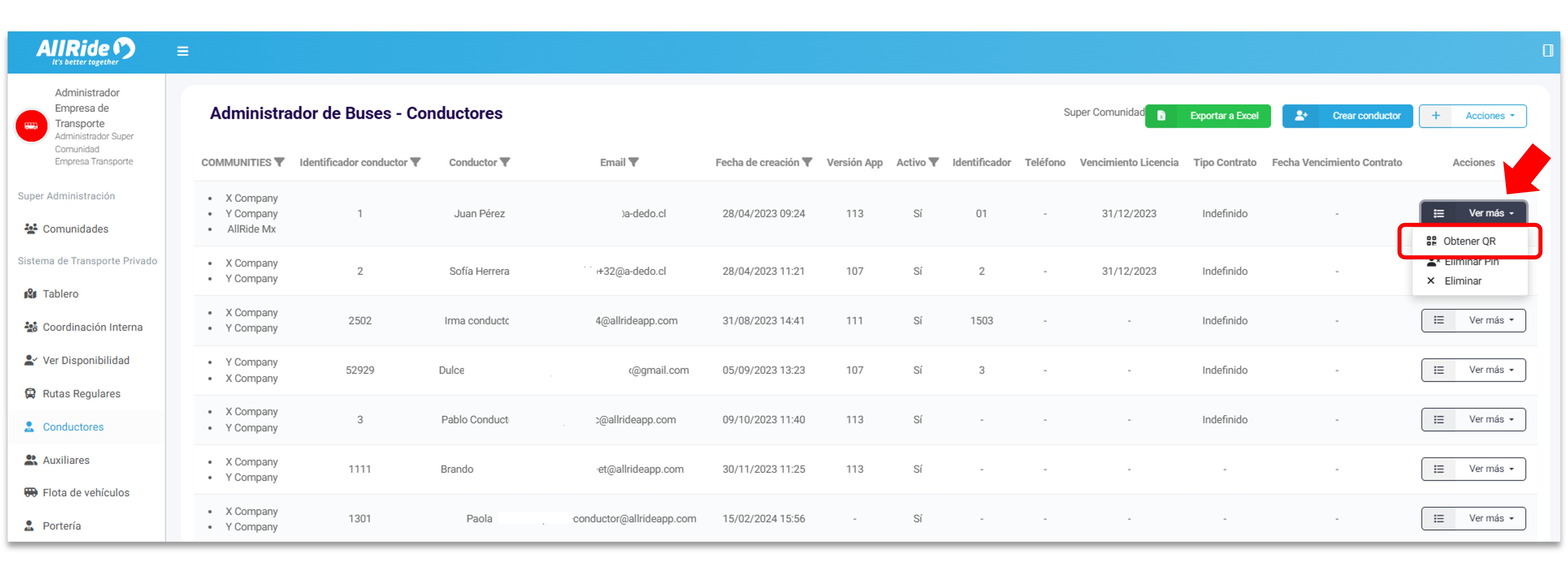Viewport: 1568px width, 576px height.
Task: Filter the Activo column
Action: click(x=933, y=162)
